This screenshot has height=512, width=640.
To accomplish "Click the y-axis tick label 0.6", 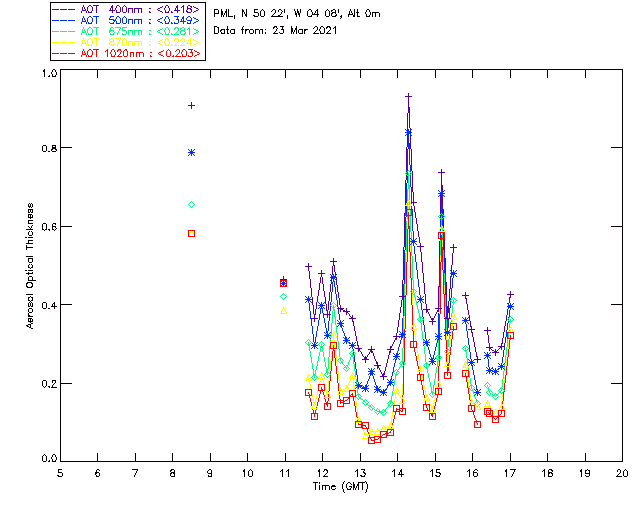I will (49, 227).
